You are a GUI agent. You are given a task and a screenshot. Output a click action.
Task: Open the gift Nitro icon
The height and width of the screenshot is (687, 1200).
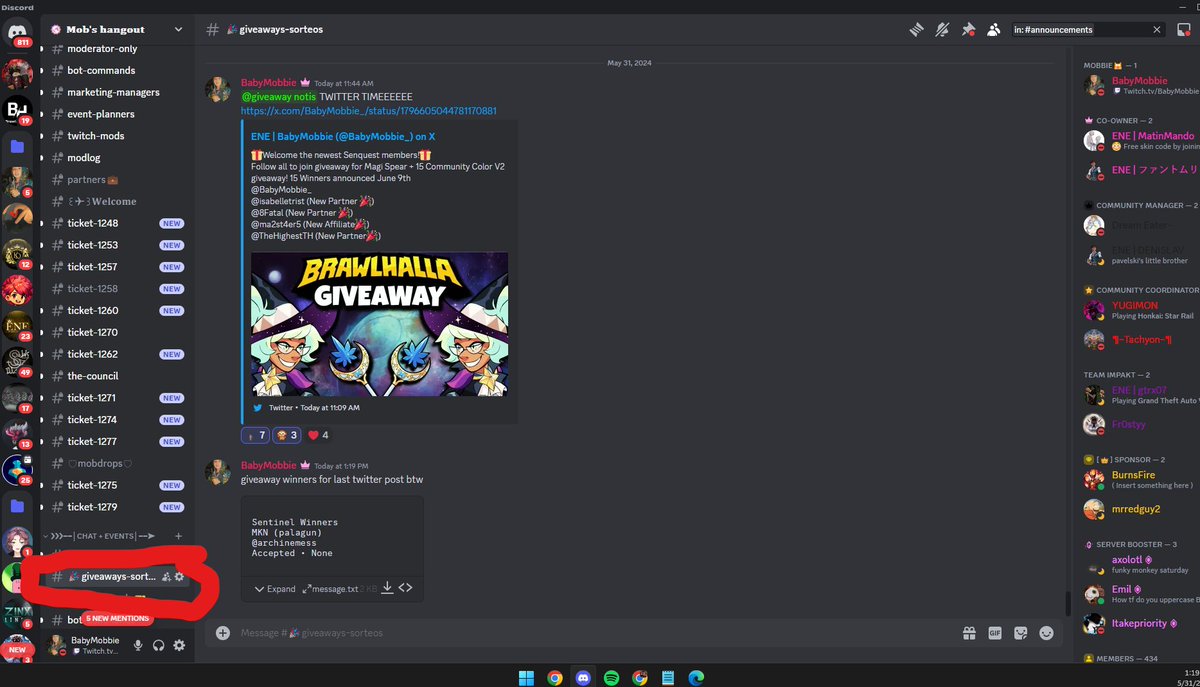968,633
